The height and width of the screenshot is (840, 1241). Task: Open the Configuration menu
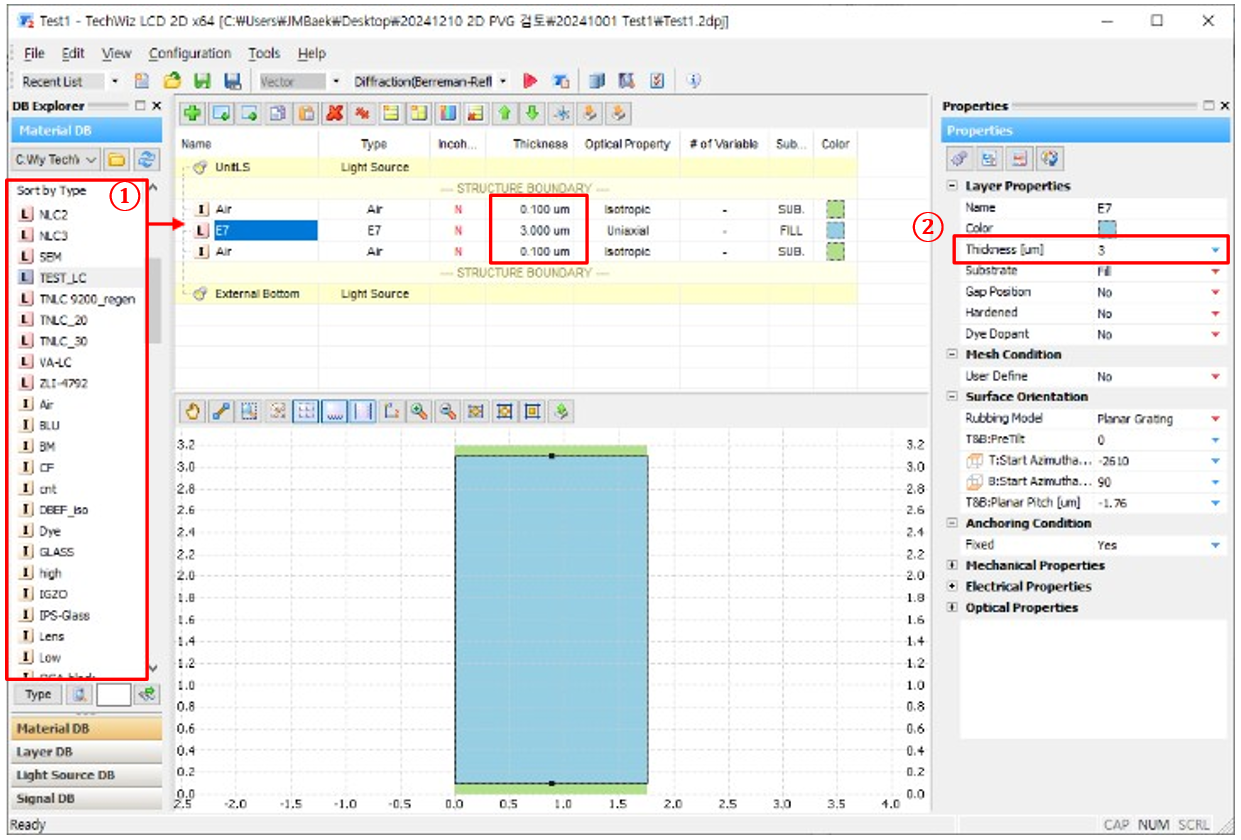tap(189, 53)
